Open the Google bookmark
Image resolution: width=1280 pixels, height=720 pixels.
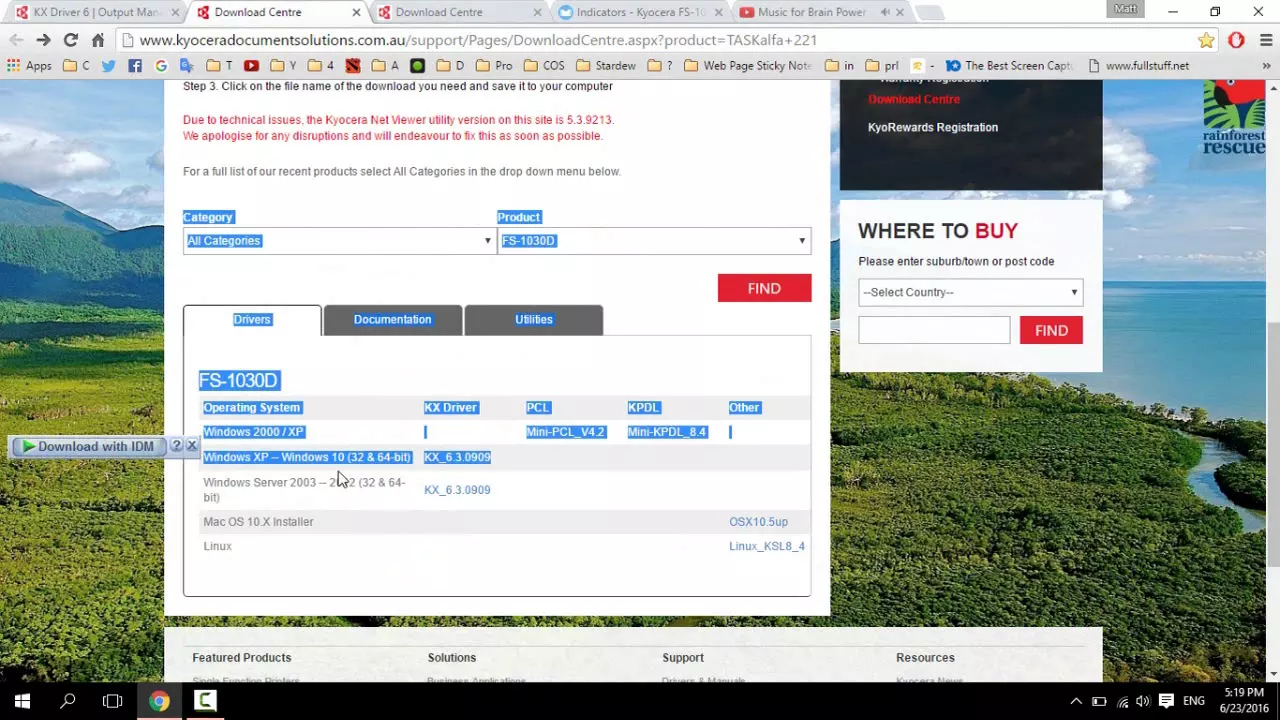tap(160, 66)
